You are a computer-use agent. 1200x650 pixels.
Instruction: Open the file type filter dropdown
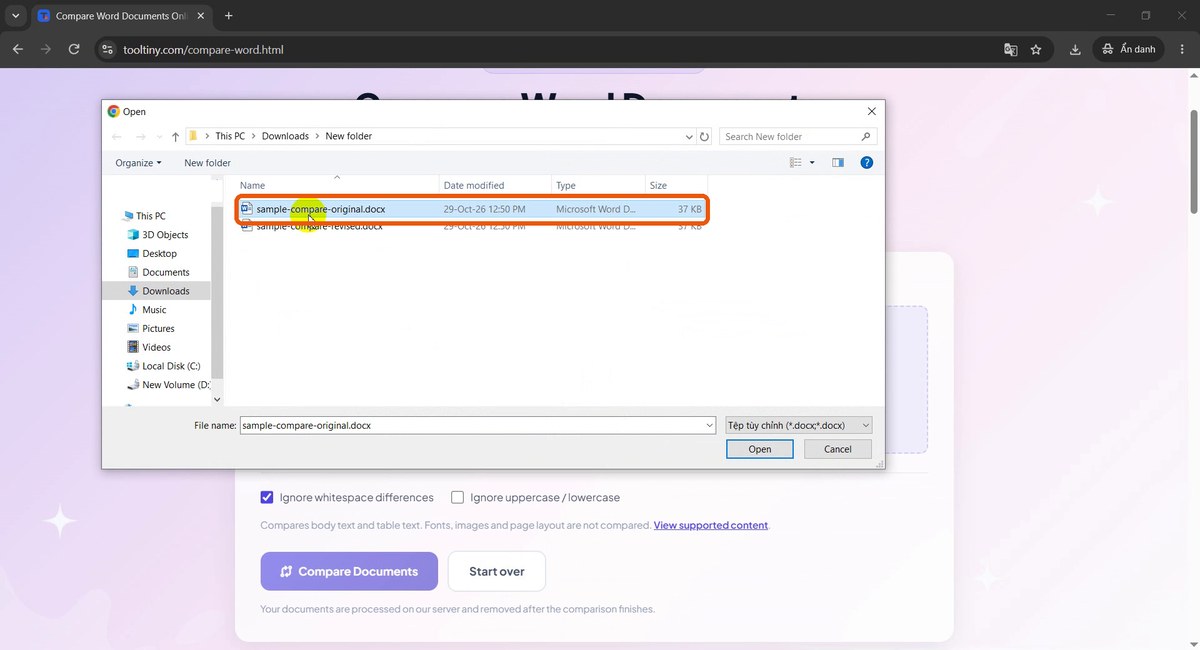click(799, 425)
